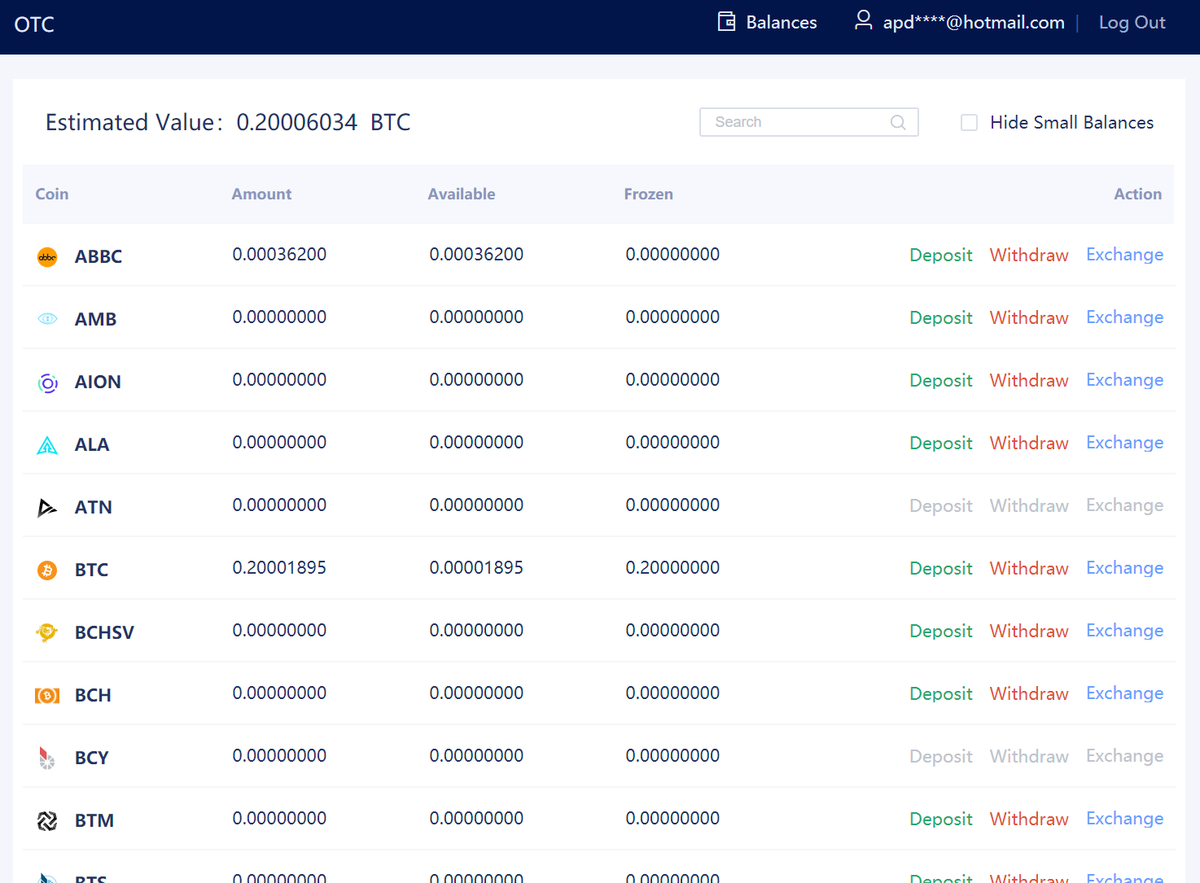Viewport: 1200px width, 883px height.
Task: Exchange ABBC coins
Action: [1125, 254]
